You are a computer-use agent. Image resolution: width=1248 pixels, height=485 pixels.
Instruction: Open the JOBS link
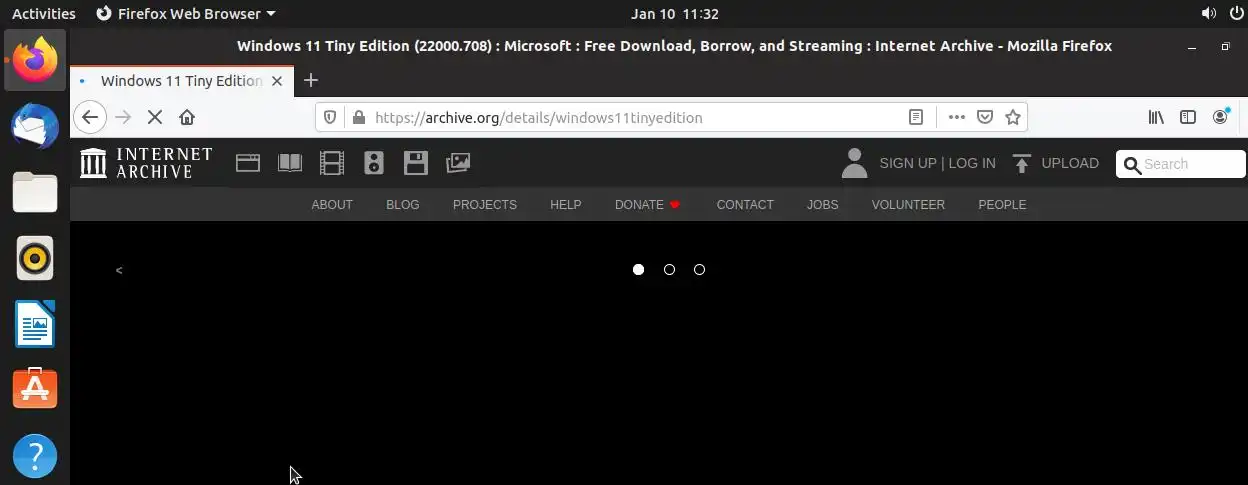tap(823, 204)
